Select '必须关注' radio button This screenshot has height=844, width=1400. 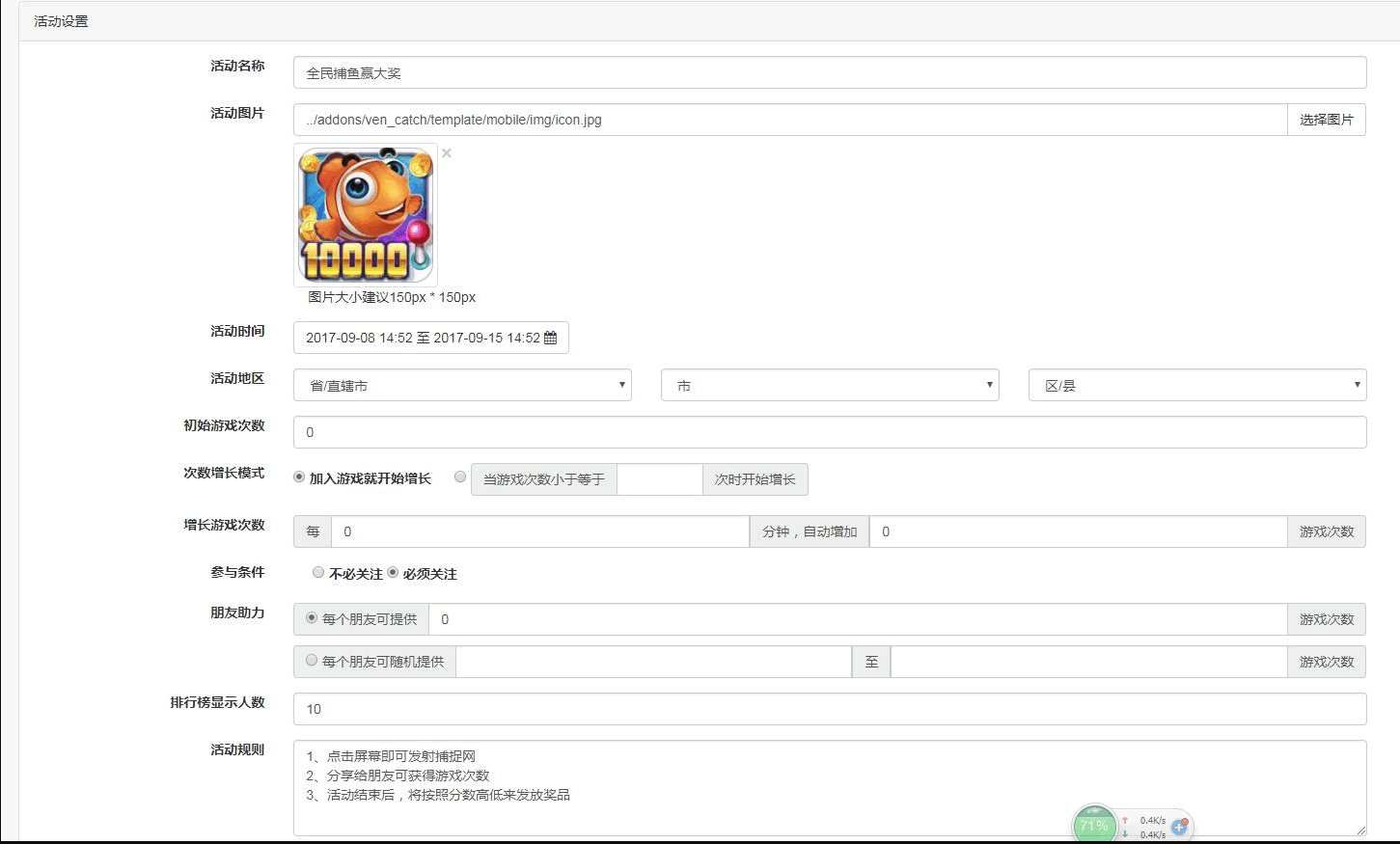point(393,573)
